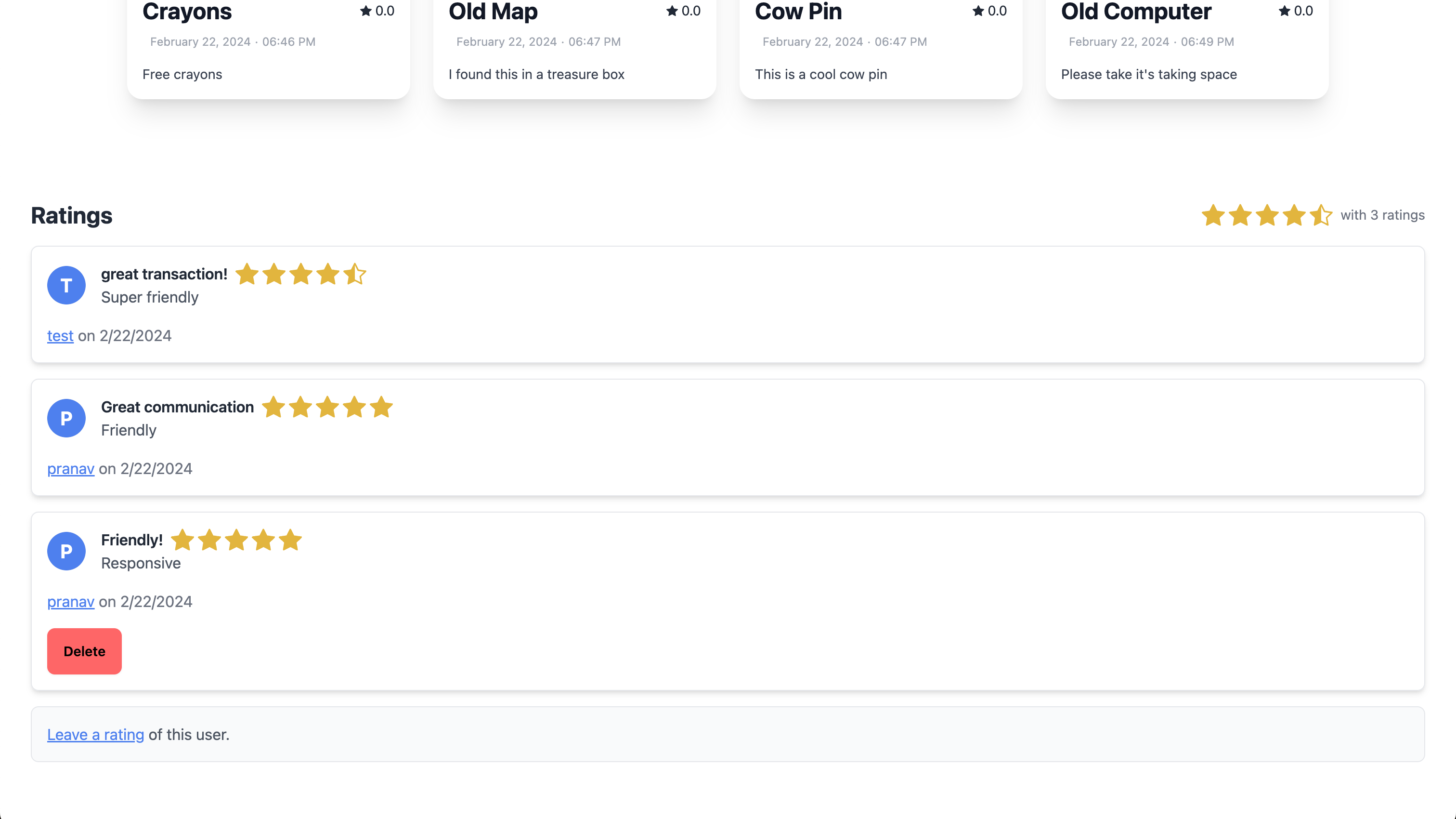
Task: Click the half star in overall ratings summary
Action: pos(1321,215)
